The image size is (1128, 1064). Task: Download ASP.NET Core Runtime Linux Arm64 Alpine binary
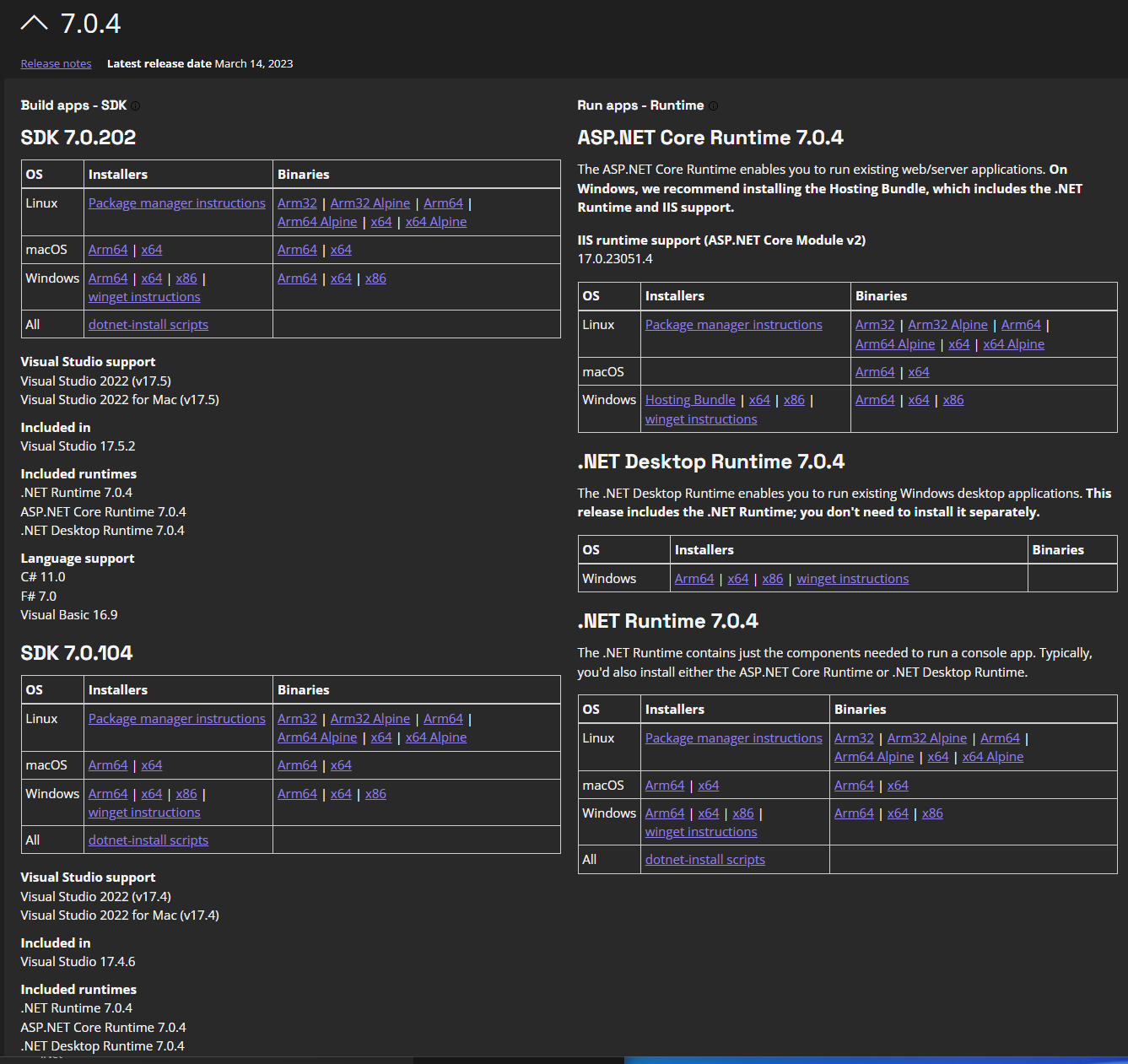[895, 344]
